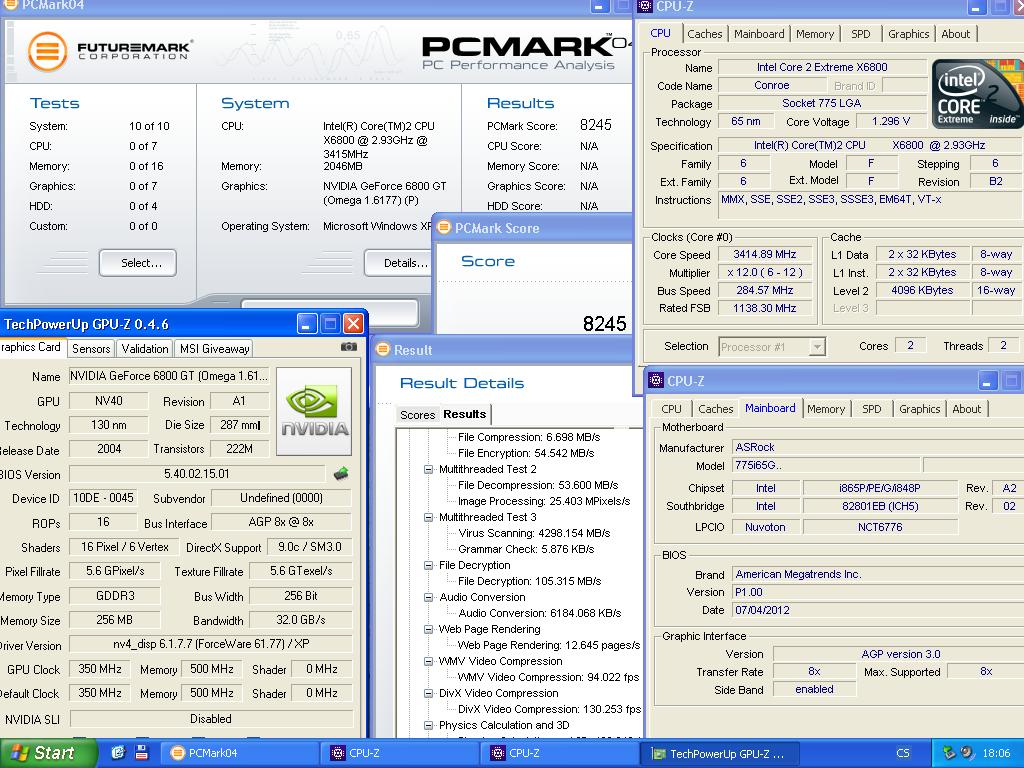
Task: Click the Futuremark orange logo
Action: pos(48,51)
